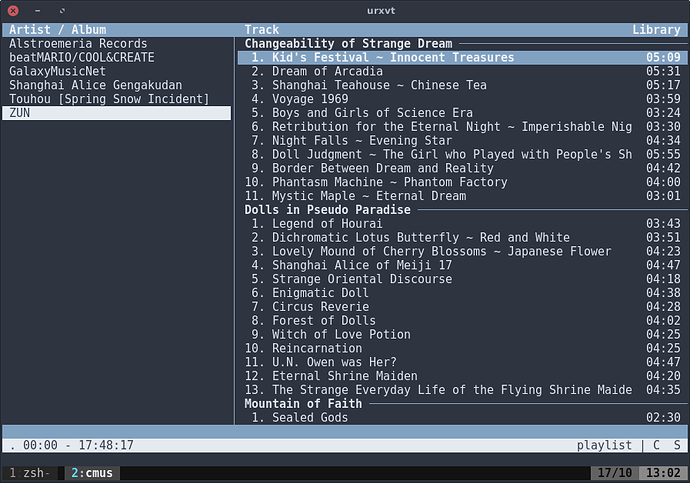Click the Artist / Album column header
Image resolution: width=690 pixels, height=483 pixels.
click(58, 30)
